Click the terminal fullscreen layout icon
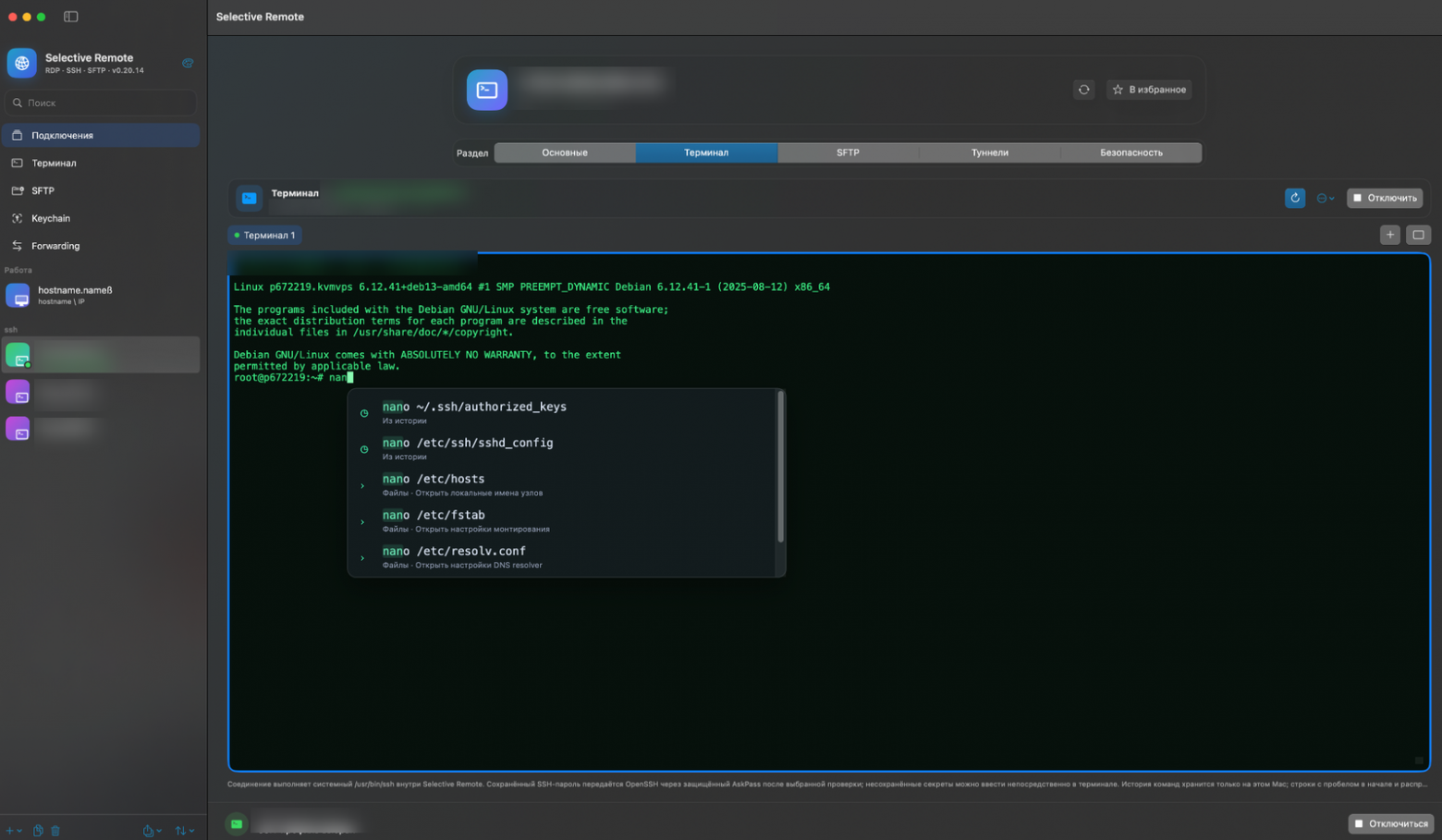The image size is (1442, 840). click(1418, 235)
